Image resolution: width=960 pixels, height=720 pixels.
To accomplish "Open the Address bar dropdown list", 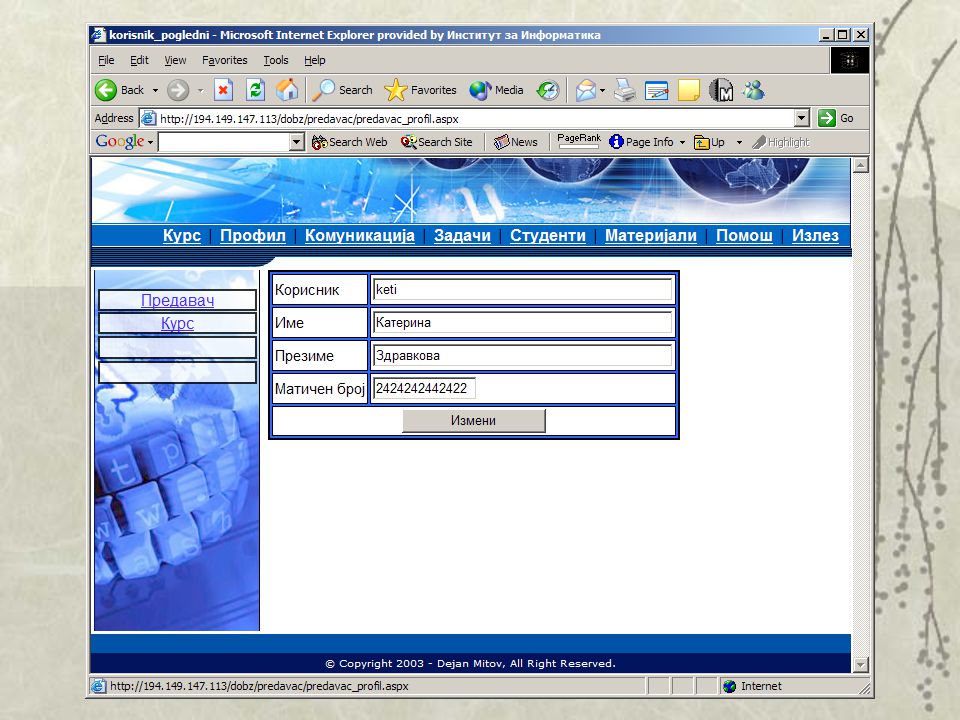I will pos(802,118).
